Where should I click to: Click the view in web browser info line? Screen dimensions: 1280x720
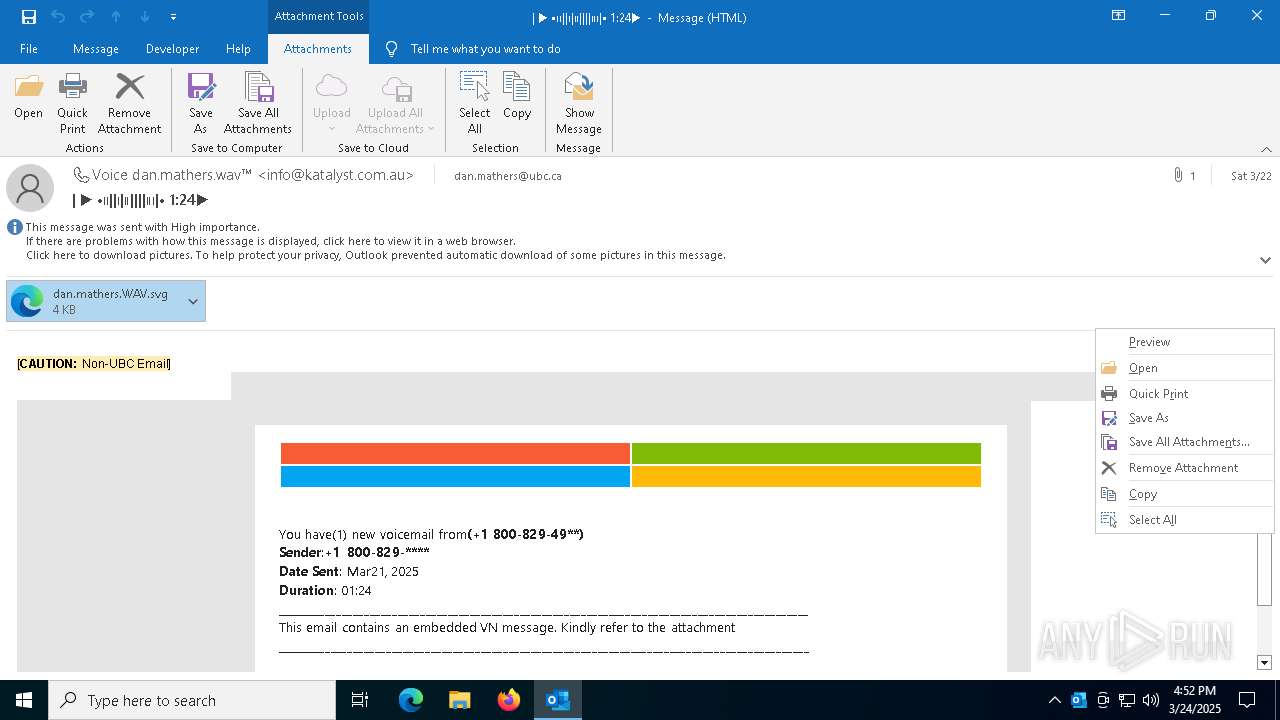(271, 241)
